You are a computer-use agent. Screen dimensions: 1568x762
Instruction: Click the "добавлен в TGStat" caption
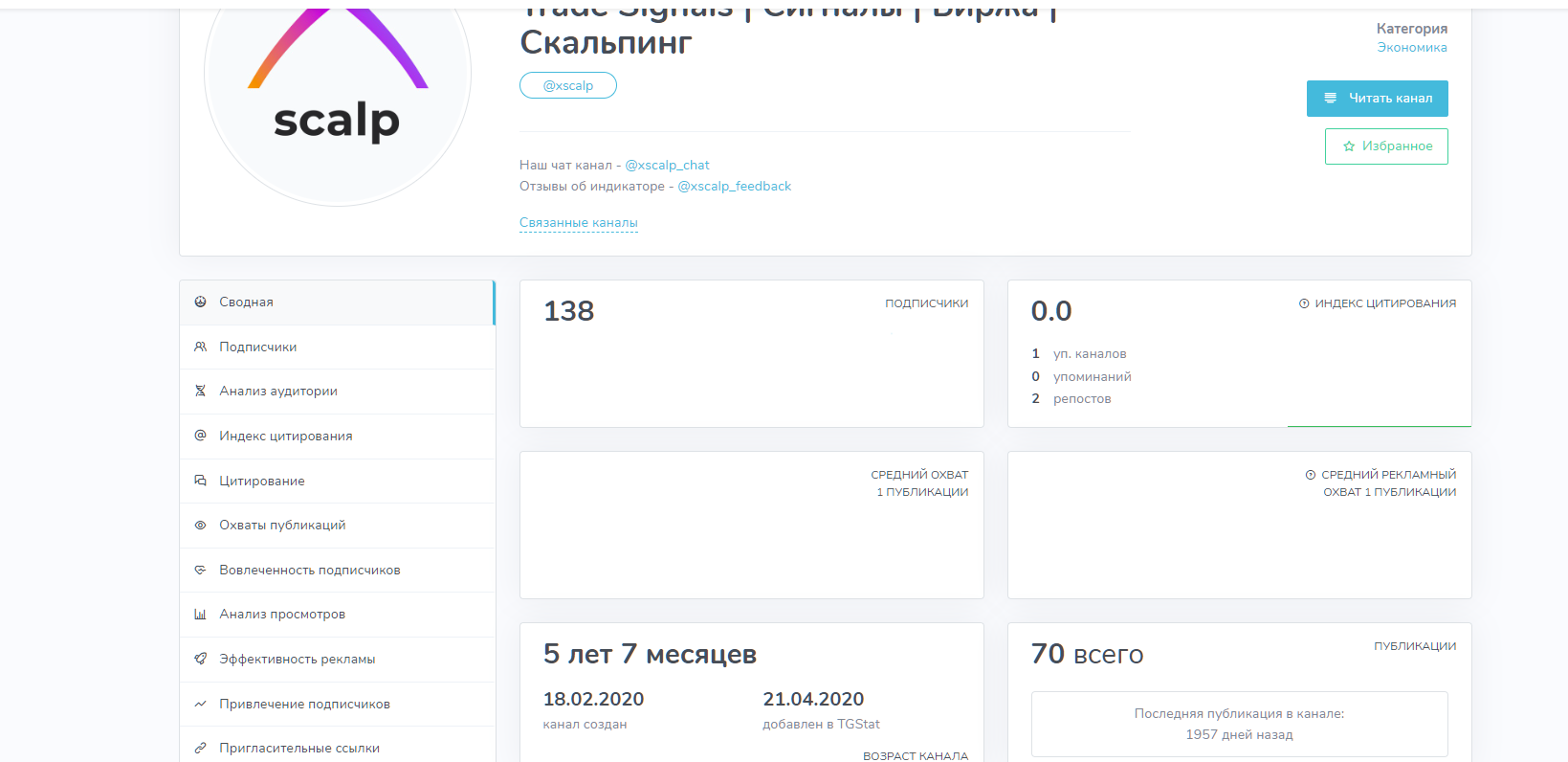coord(821,725)
